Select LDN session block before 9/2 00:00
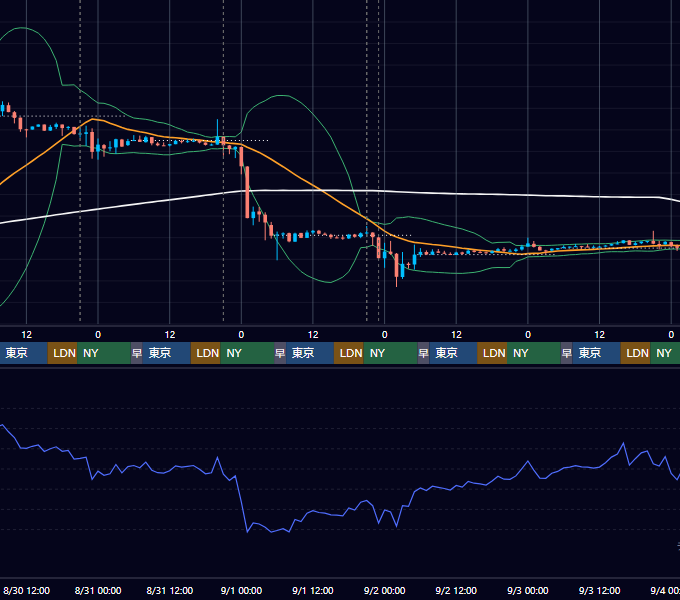 [x=349, y=353]
